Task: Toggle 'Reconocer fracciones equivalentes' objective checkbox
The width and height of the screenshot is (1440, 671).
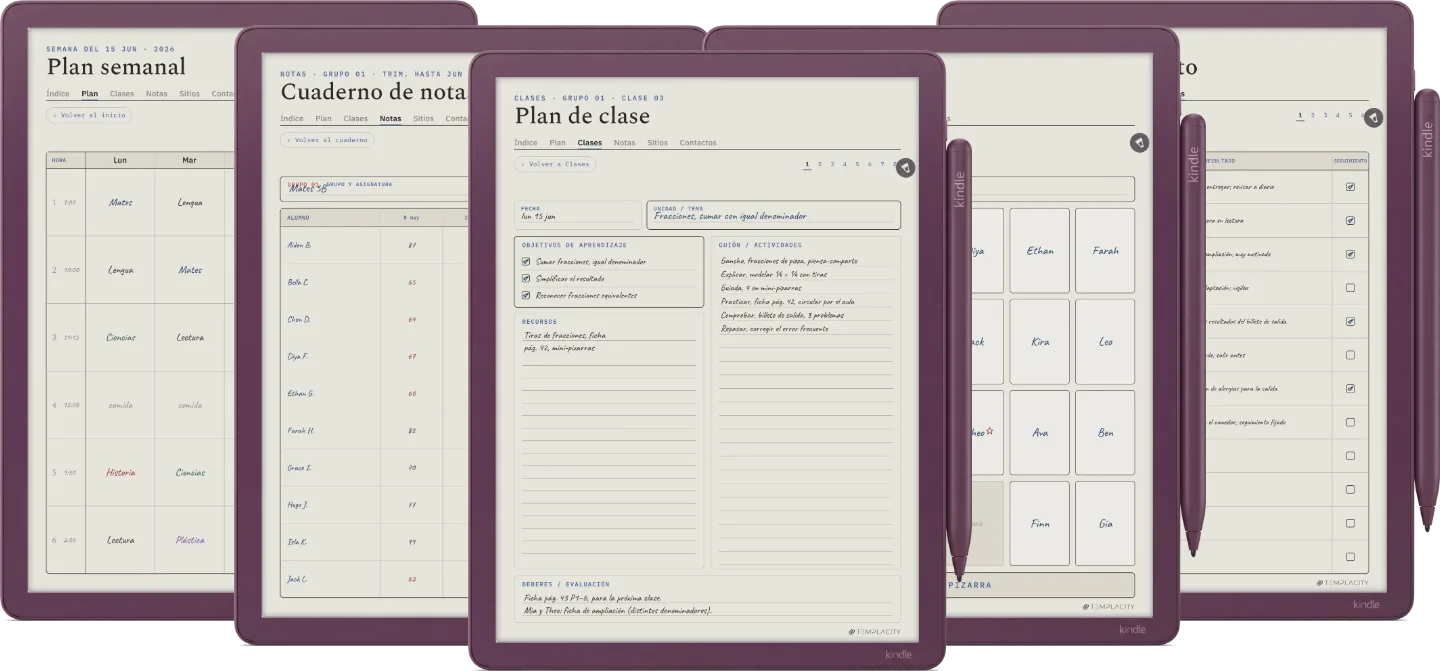Action: click(526, 296)
